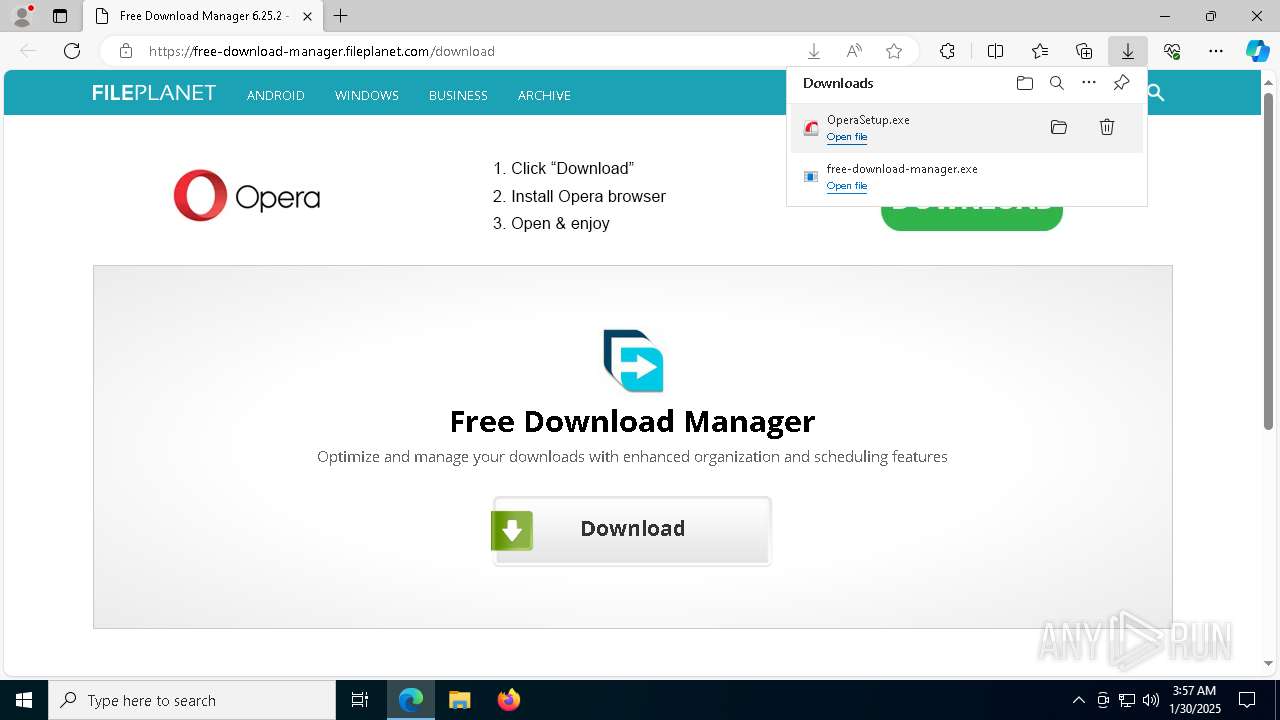Show OperaSetup.exe in folder
This screenshot has height=720, width=1280.
1059,127
